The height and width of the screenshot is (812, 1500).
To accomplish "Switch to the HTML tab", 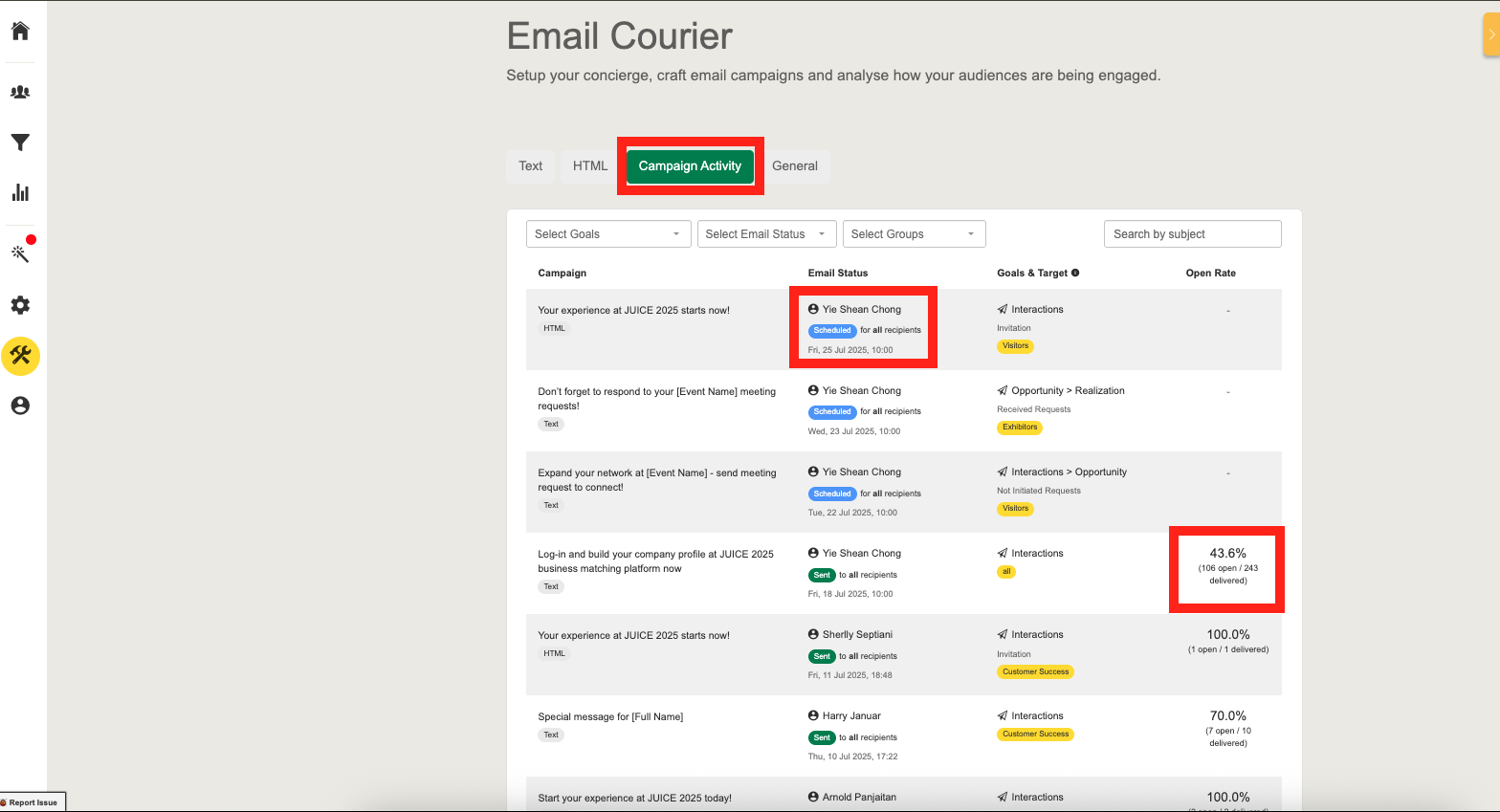I will tap(590, 165).
